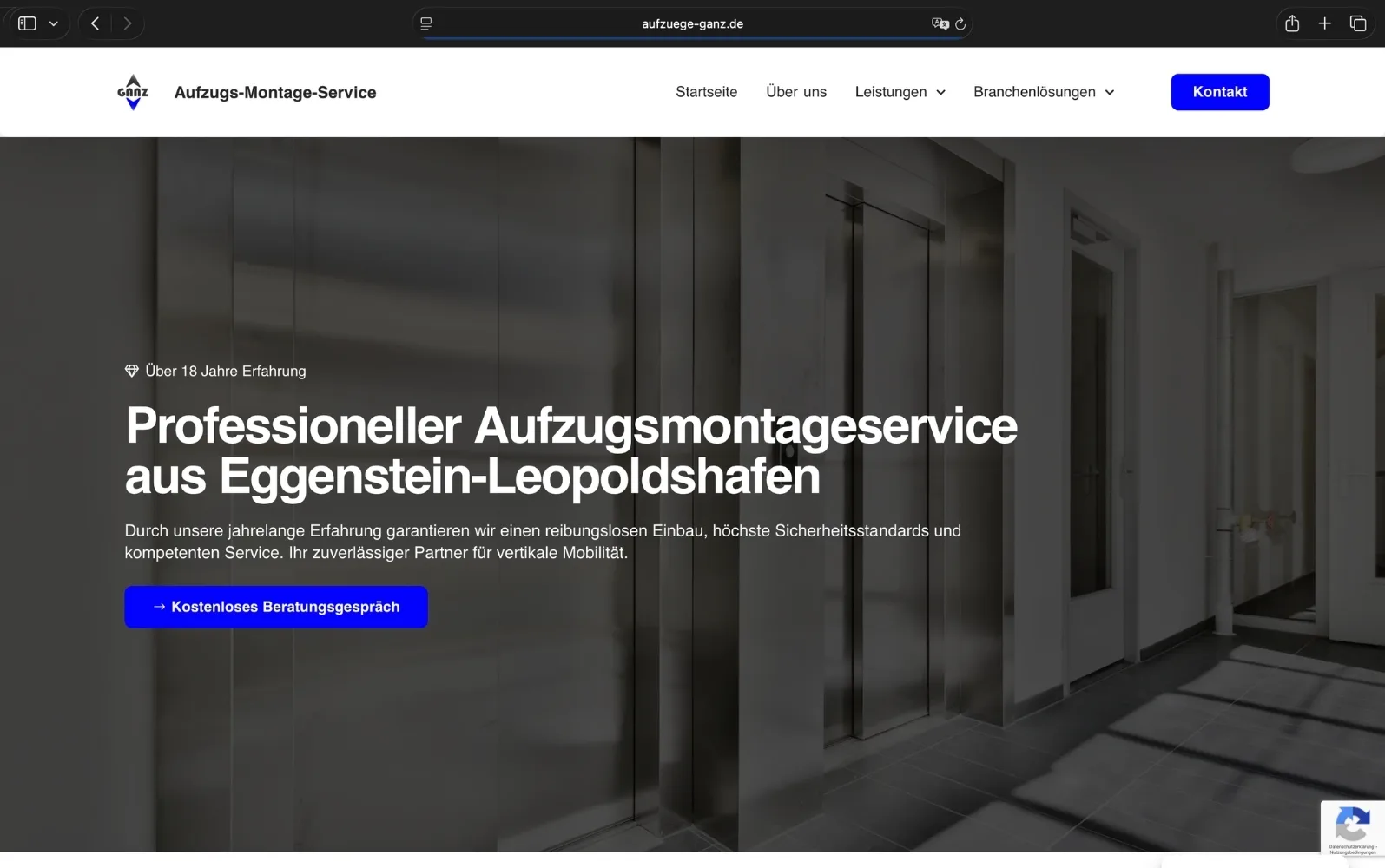Open the Share icon in Safari toolbar
The height and width of the screenshot is (868, 1385).
(1292, 23)
